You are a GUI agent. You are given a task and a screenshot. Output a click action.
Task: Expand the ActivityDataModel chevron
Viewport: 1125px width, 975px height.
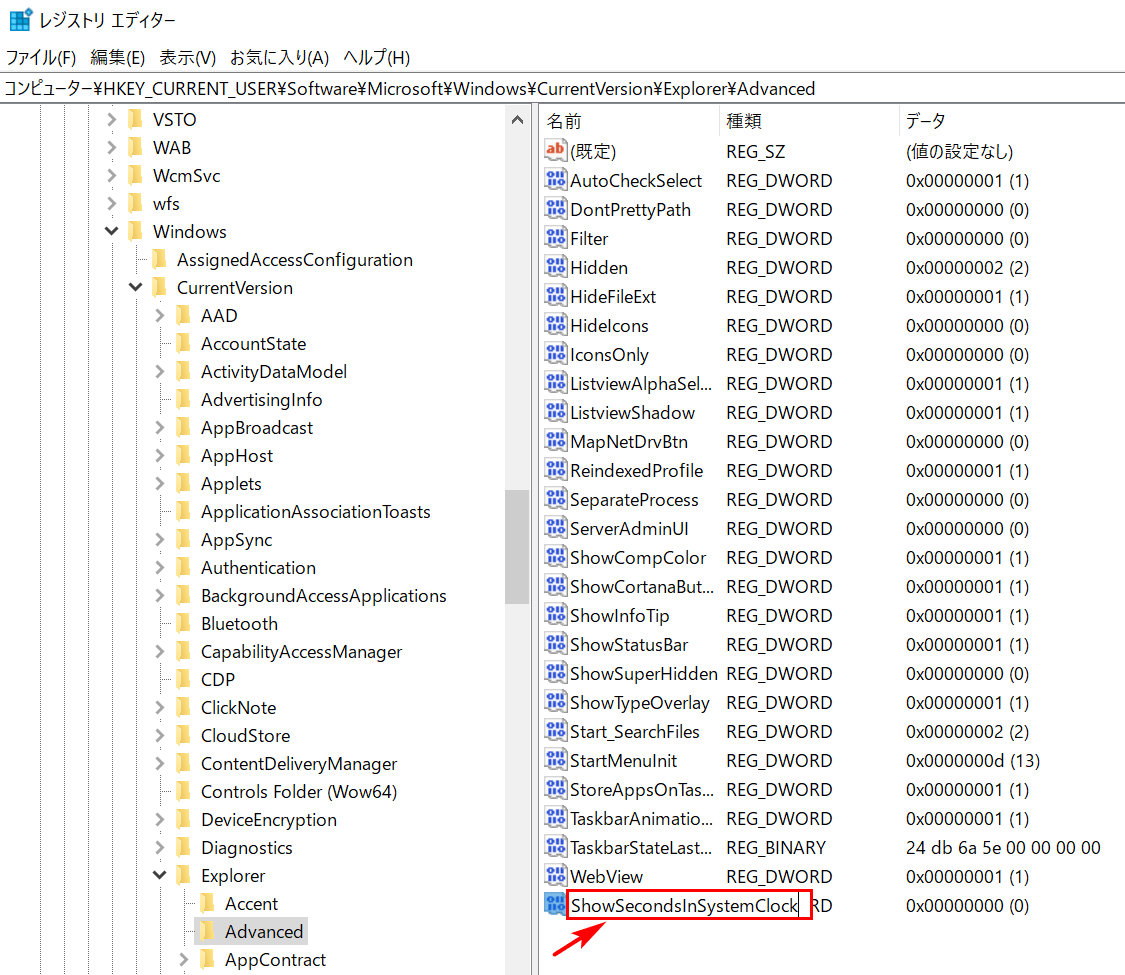159,372
